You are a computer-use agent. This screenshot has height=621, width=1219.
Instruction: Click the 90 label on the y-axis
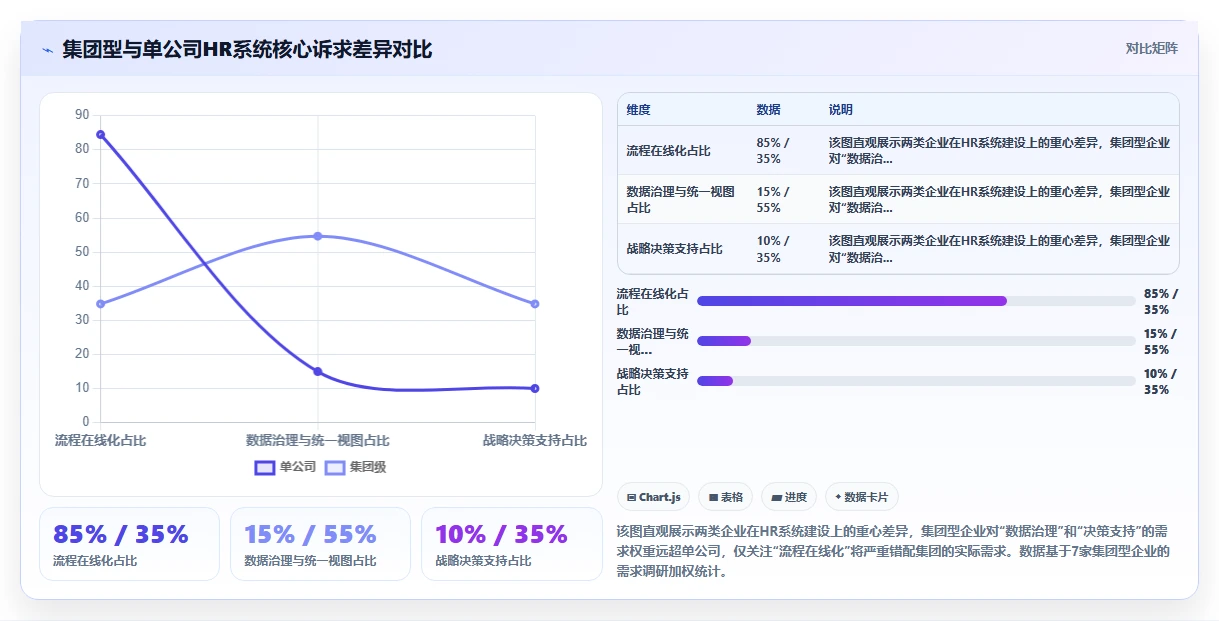(x=82, y=115)
